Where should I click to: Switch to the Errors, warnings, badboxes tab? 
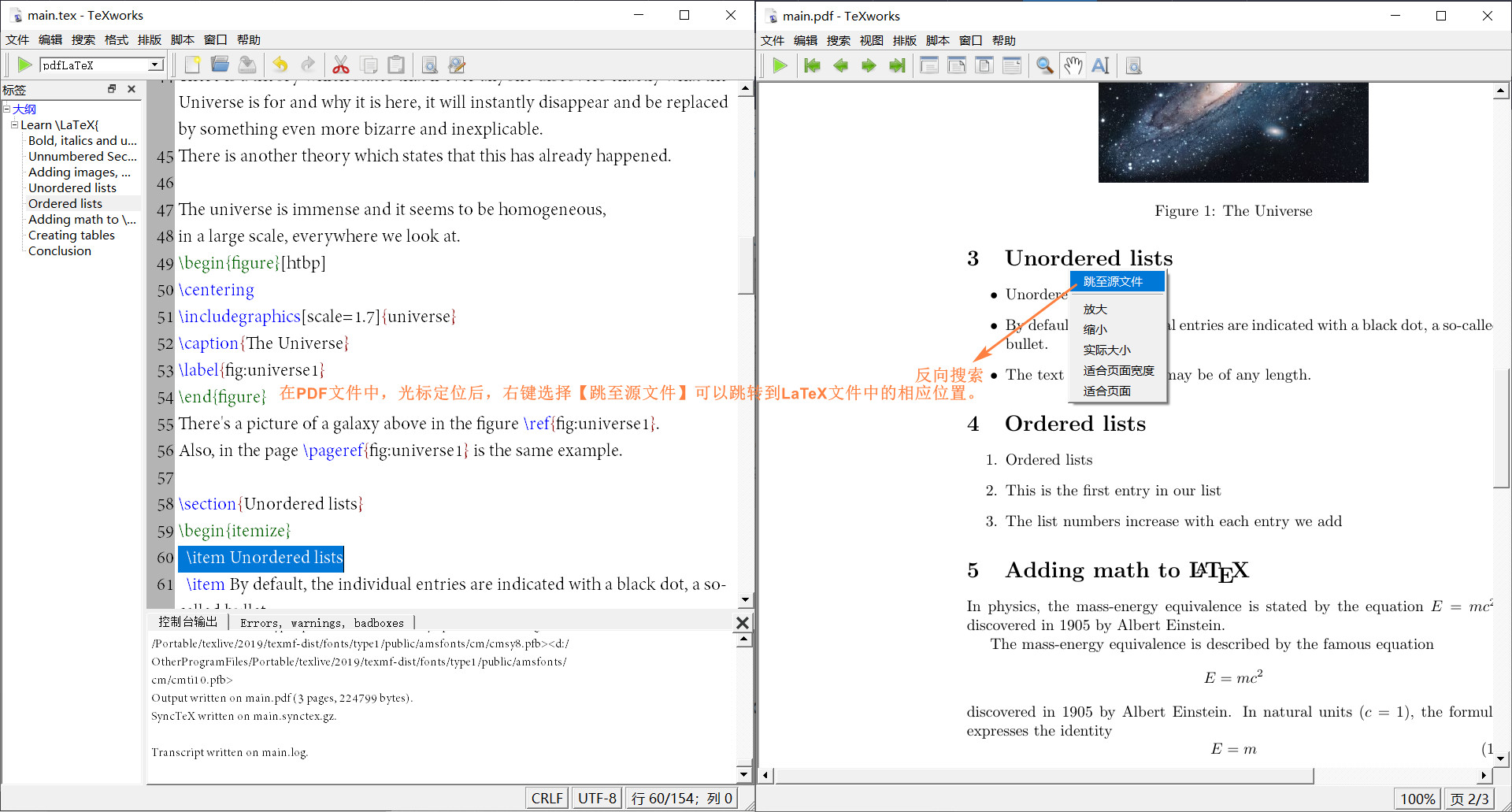321,622
